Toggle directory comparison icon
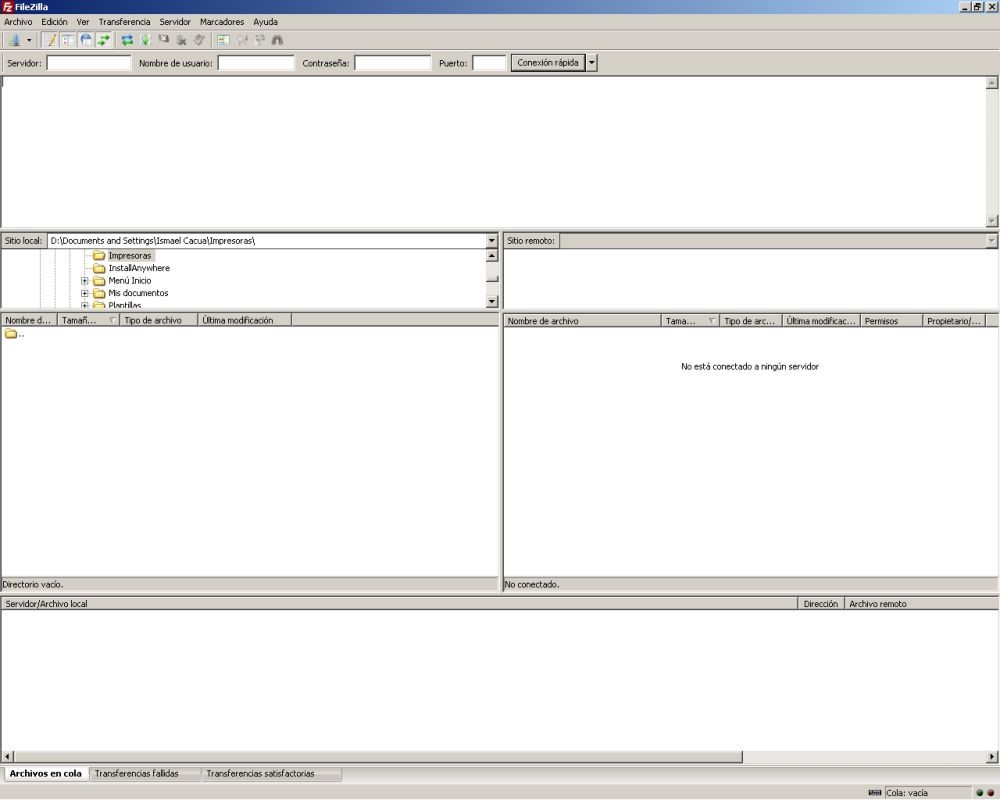 pyautogui.click(x=242, y=40)
